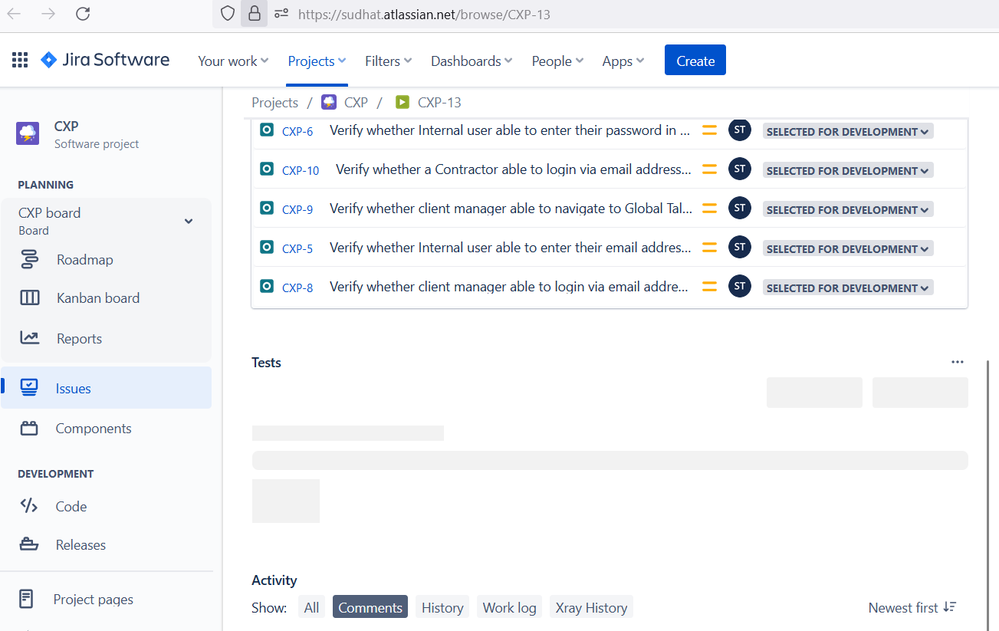Click the Create button
999x631 pixels.
[x=695, y=60]
